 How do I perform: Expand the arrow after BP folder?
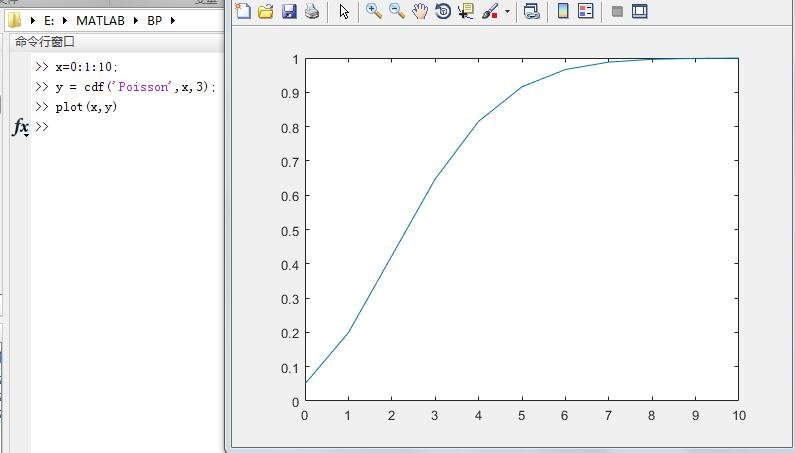click(x=172, y=21)
